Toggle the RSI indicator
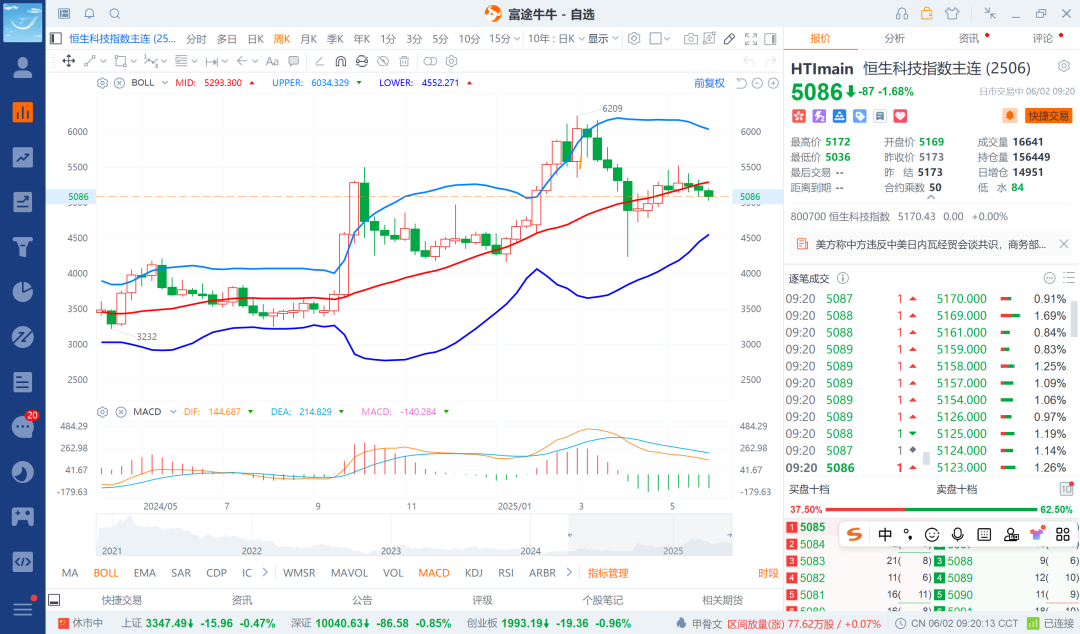The image size is (1080, 634). click(x=506, y=573)
